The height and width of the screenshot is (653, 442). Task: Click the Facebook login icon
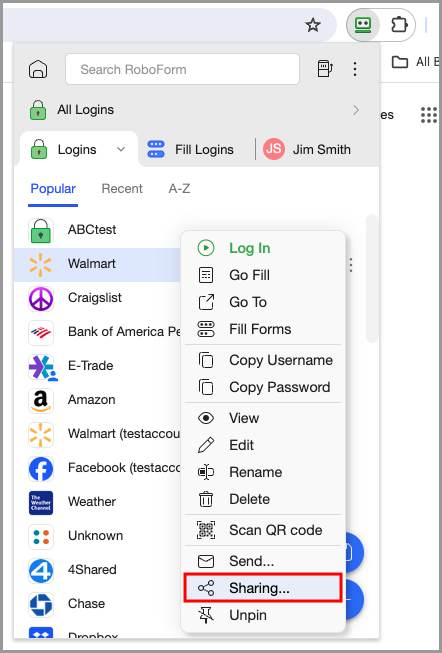tap(41, 468)
